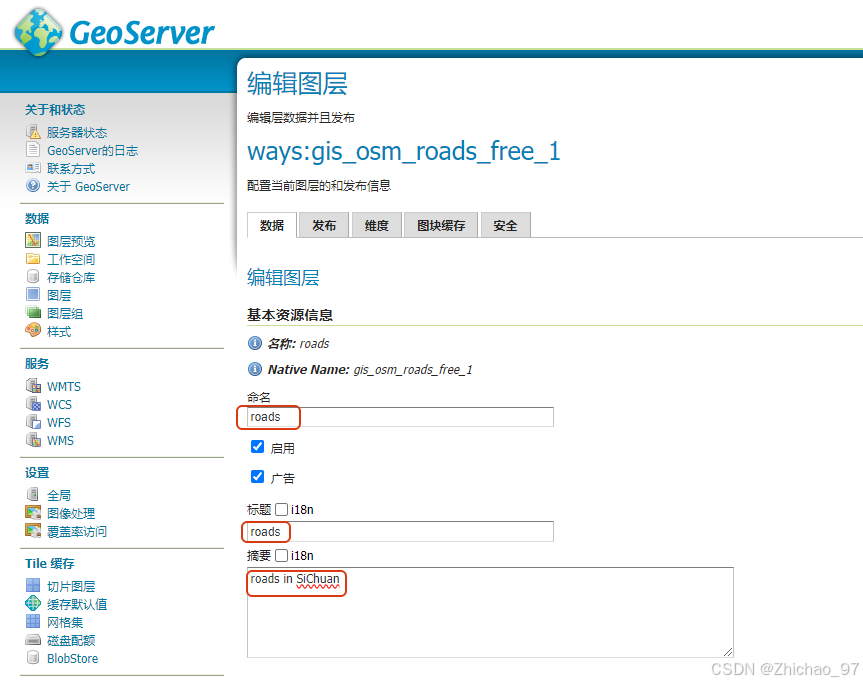Image resolution: width=863 pixels, height=684 pixels.
Task: Open the 样式 link
Action: (59, 332)
